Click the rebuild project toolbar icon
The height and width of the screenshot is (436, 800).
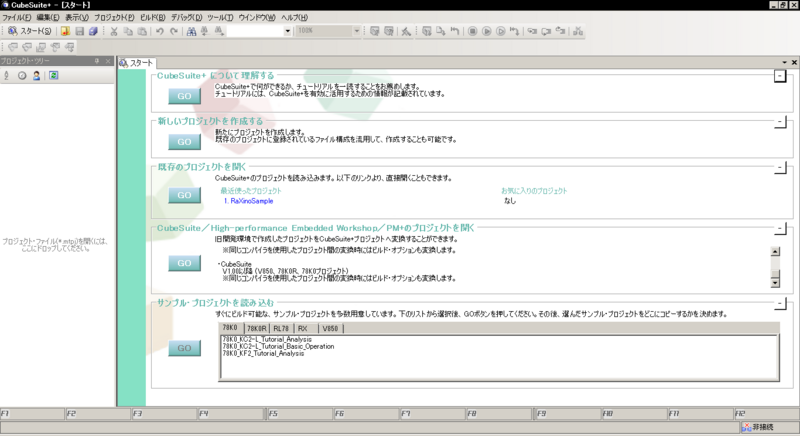(x=389, y=31)
